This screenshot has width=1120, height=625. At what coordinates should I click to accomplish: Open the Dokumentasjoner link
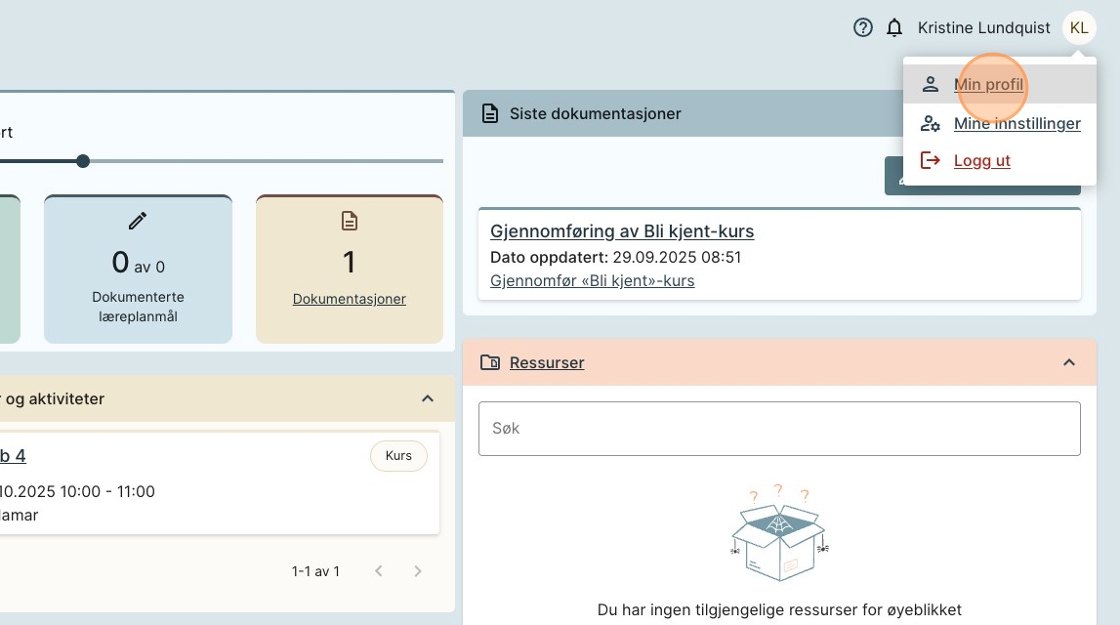click(349, 299)
